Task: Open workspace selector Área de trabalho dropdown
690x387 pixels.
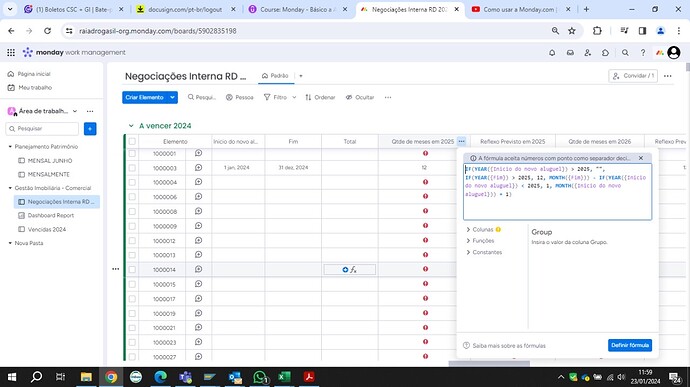Action: 75,111
